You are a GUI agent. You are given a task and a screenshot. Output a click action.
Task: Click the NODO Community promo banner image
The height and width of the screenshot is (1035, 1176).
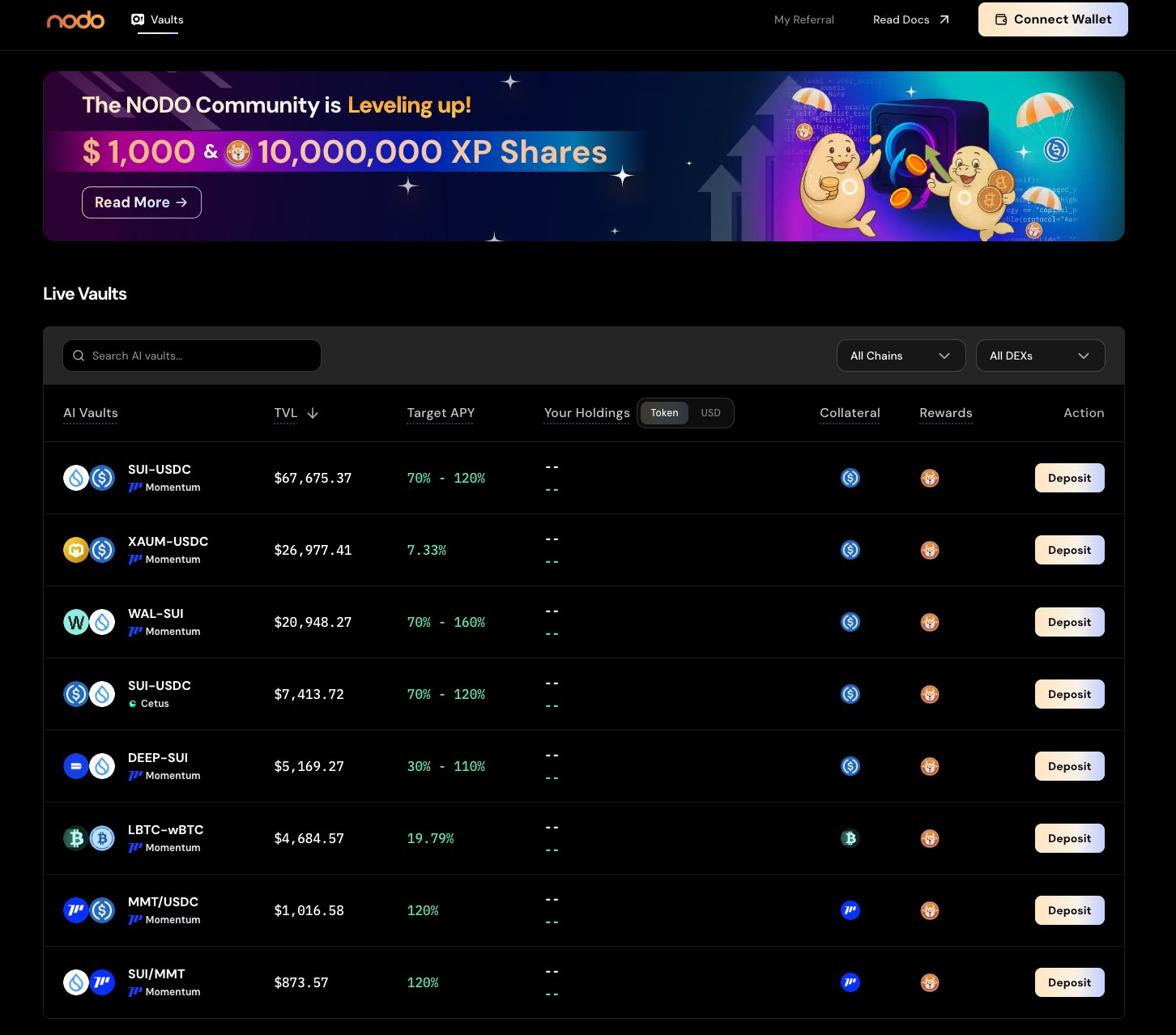point(583,156)
